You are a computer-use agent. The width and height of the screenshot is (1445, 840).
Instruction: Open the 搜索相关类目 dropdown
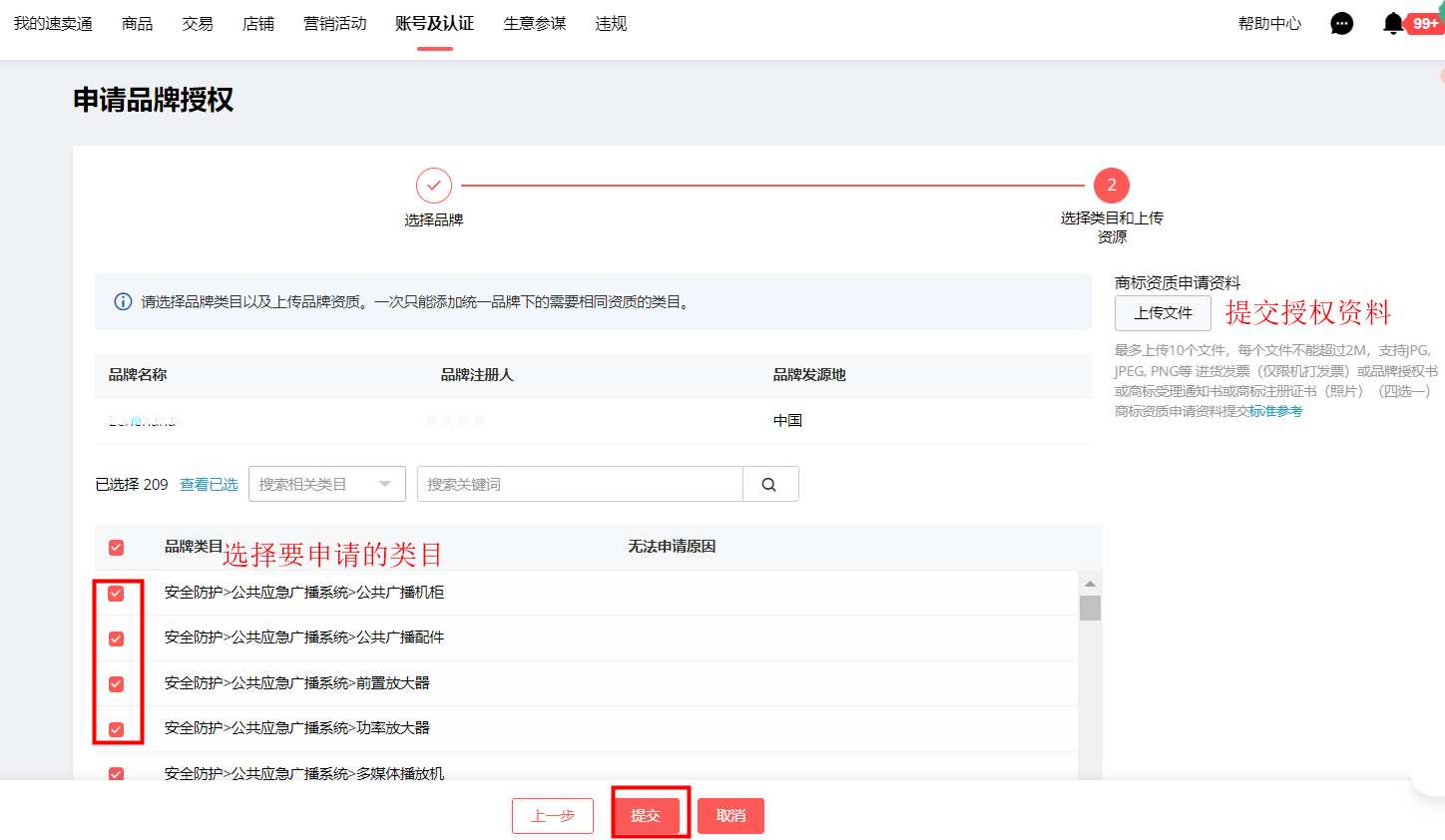pyautogui.click(x=327, y=484)
